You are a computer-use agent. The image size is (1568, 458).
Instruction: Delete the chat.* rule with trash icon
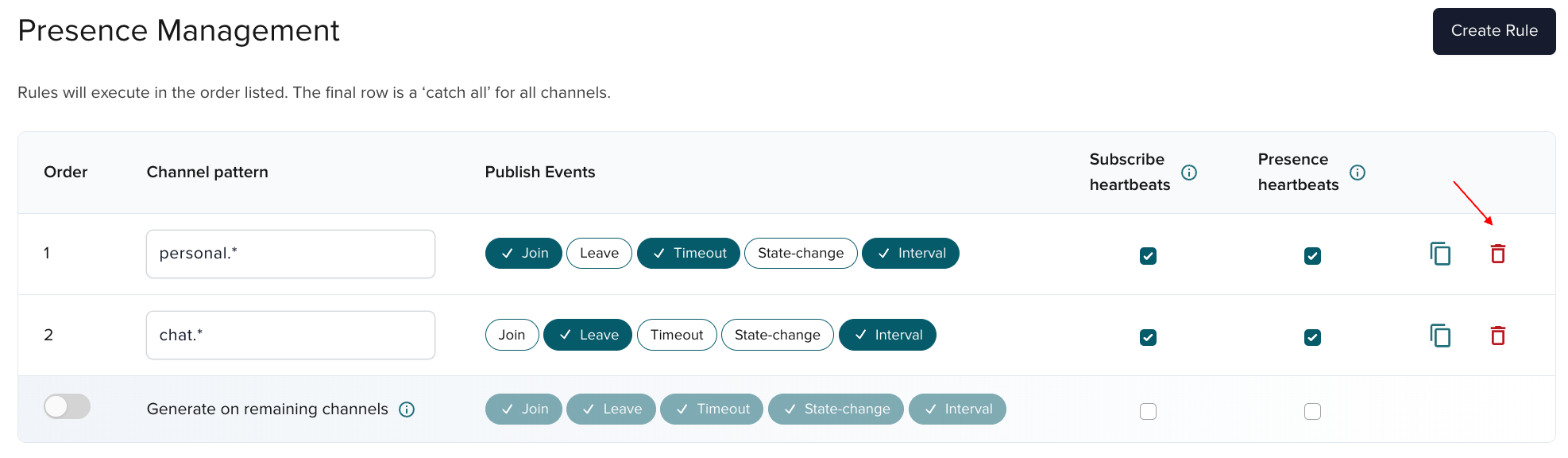[x=1498, y=336]
